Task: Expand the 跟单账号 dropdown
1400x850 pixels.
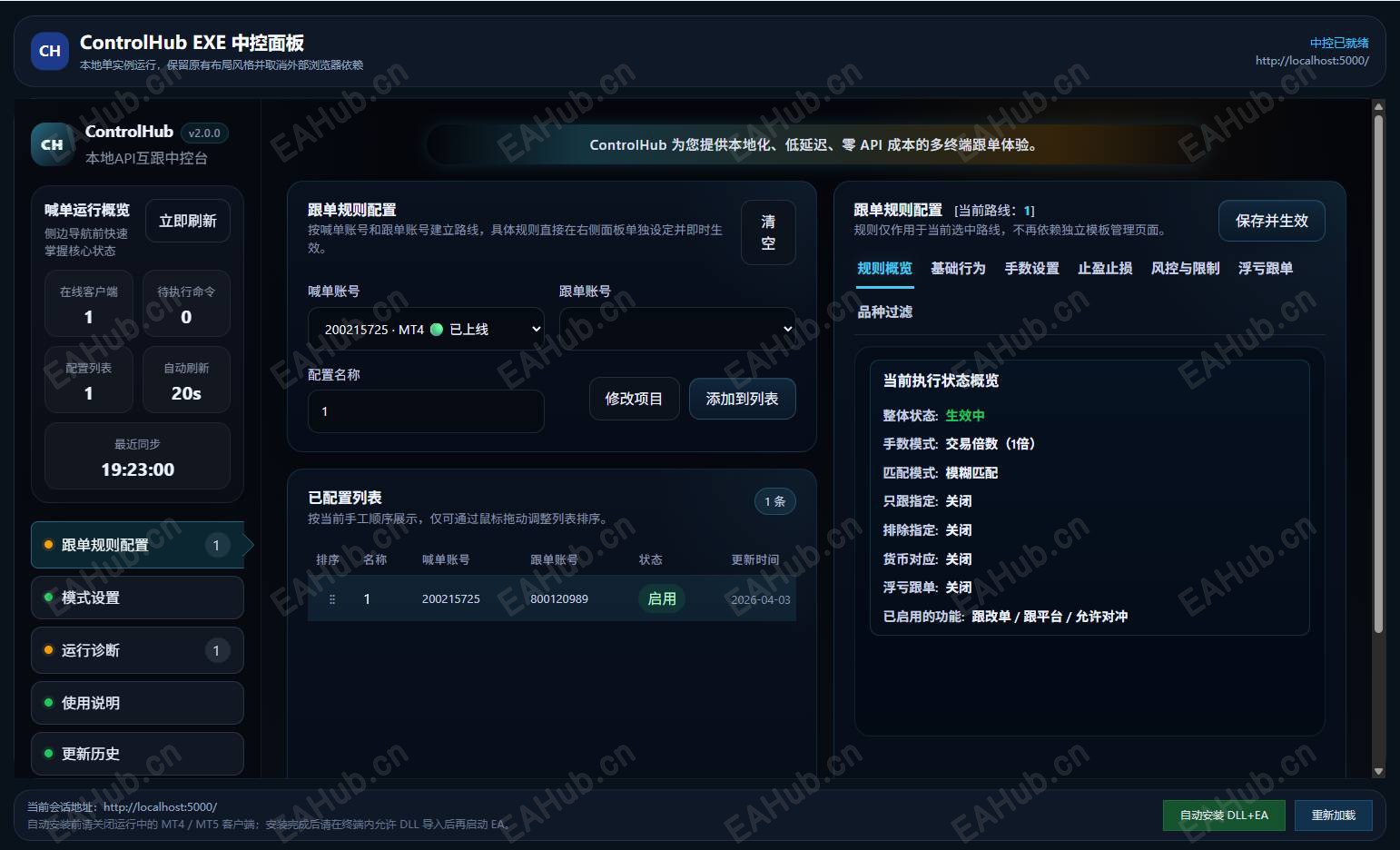Action: click(677, 329)
